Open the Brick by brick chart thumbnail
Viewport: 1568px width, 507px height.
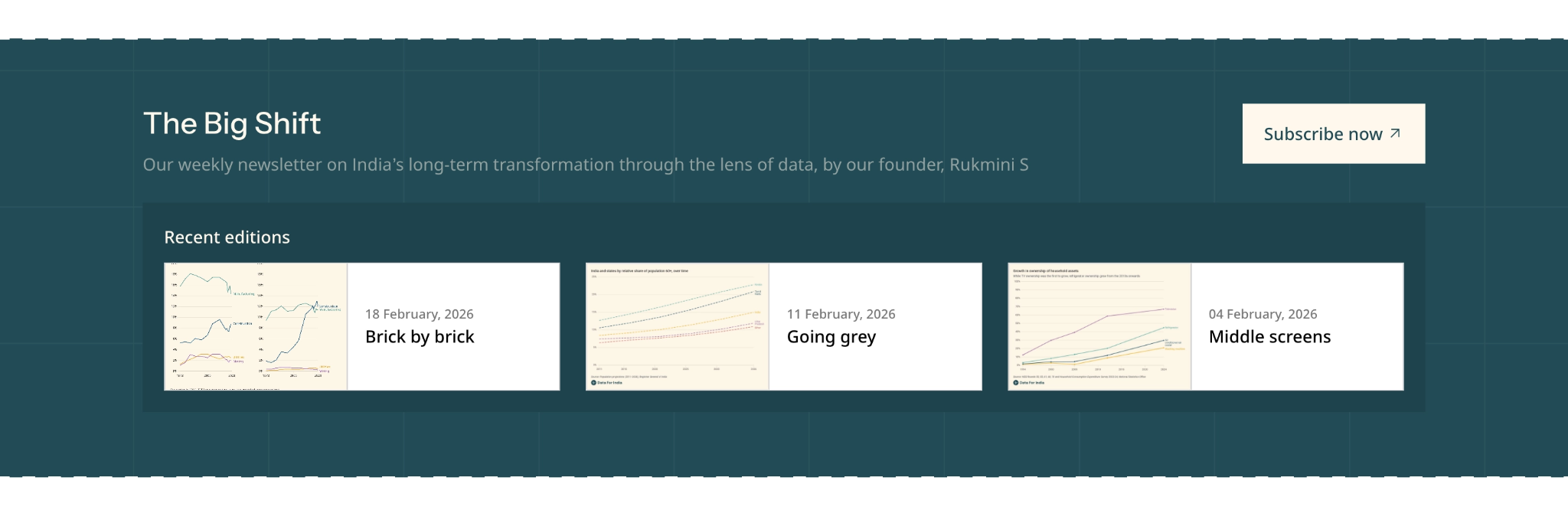pyautogui.click(x=256, y=327)
